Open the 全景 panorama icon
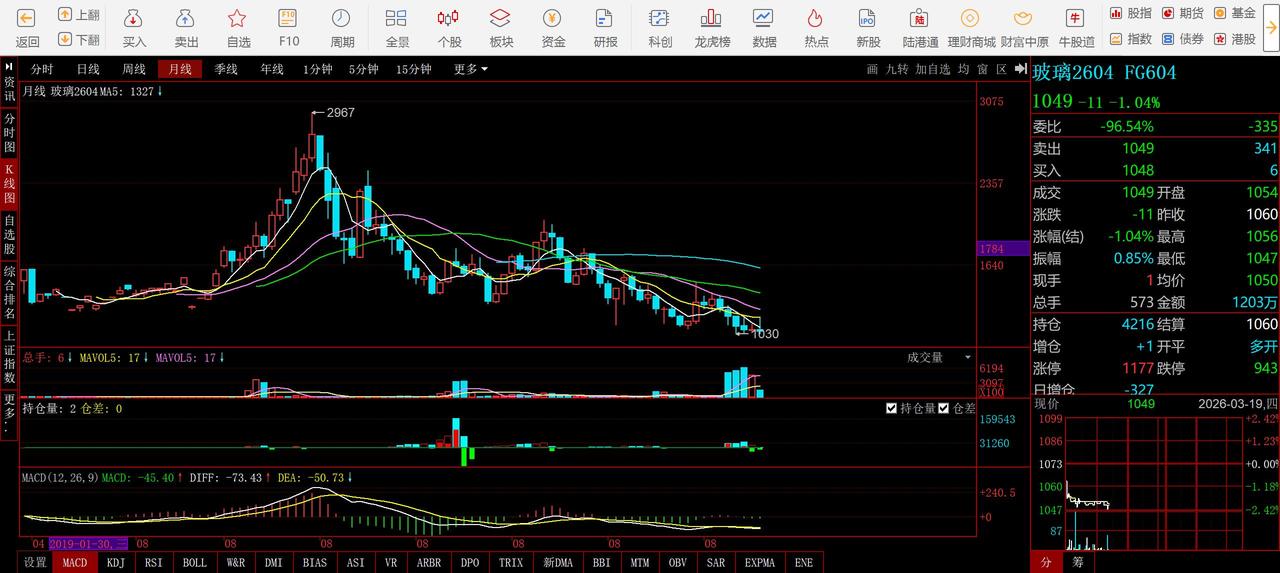This screenshot has height=573, width=1280. click(x=397, y=18)
